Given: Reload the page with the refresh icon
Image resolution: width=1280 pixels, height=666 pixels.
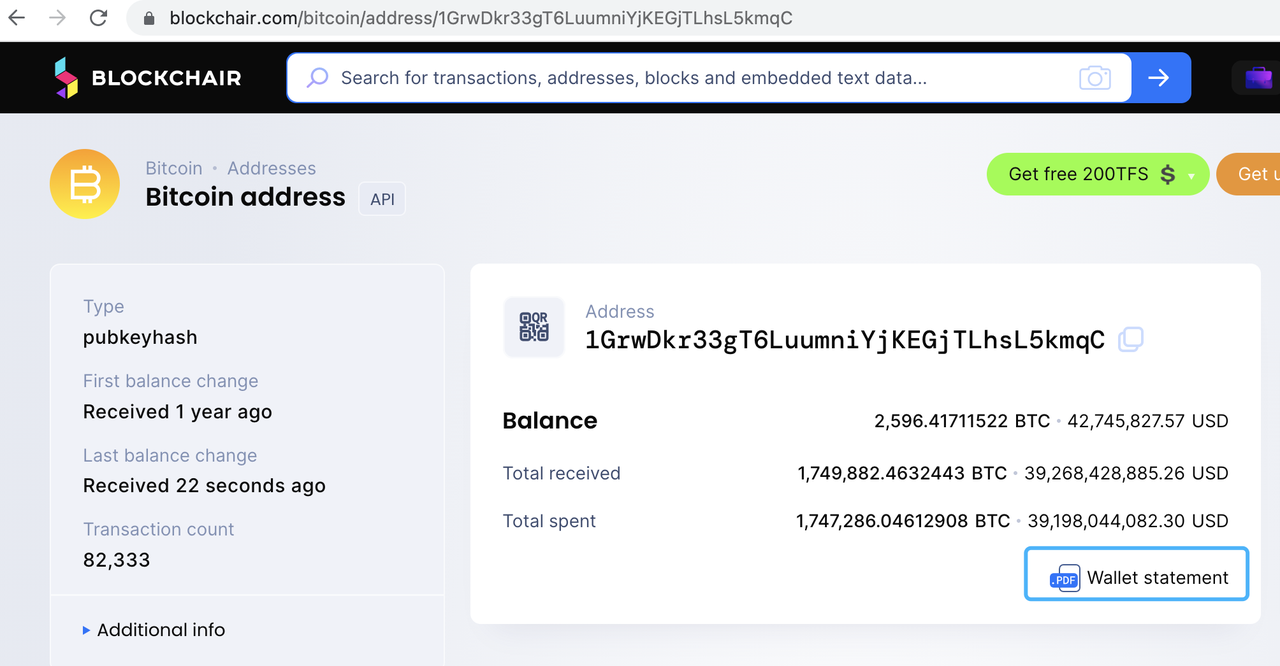Looking at the screenshot, I should (x=98, y=18).
